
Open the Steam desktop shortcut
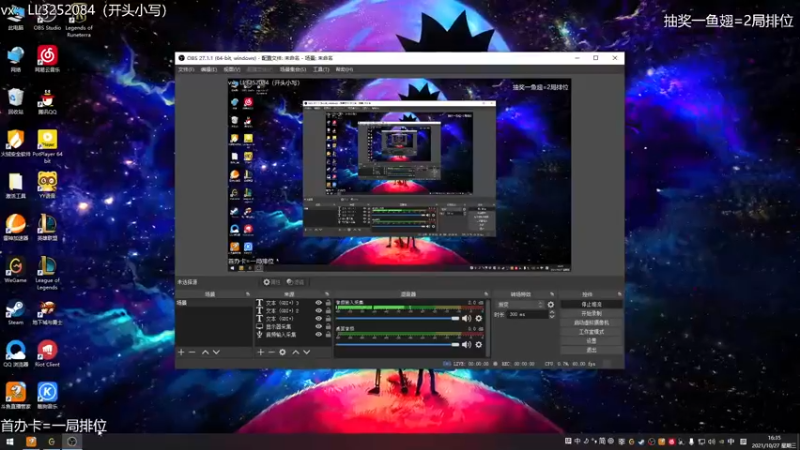click(x=15, y=312)
